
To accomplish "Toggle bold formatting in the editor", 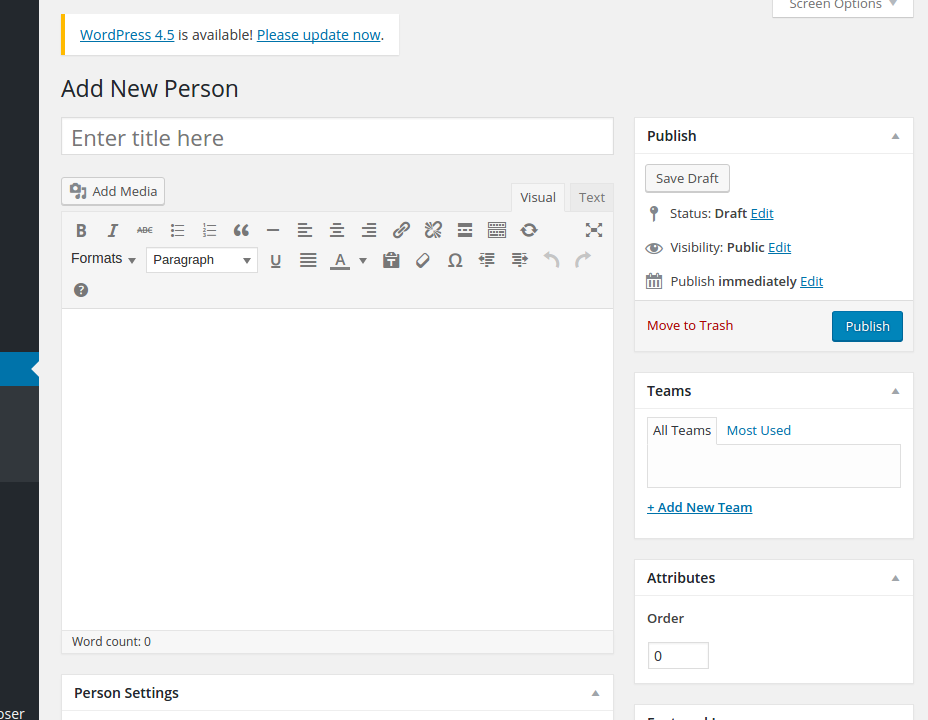I will [x=81, y=230].
